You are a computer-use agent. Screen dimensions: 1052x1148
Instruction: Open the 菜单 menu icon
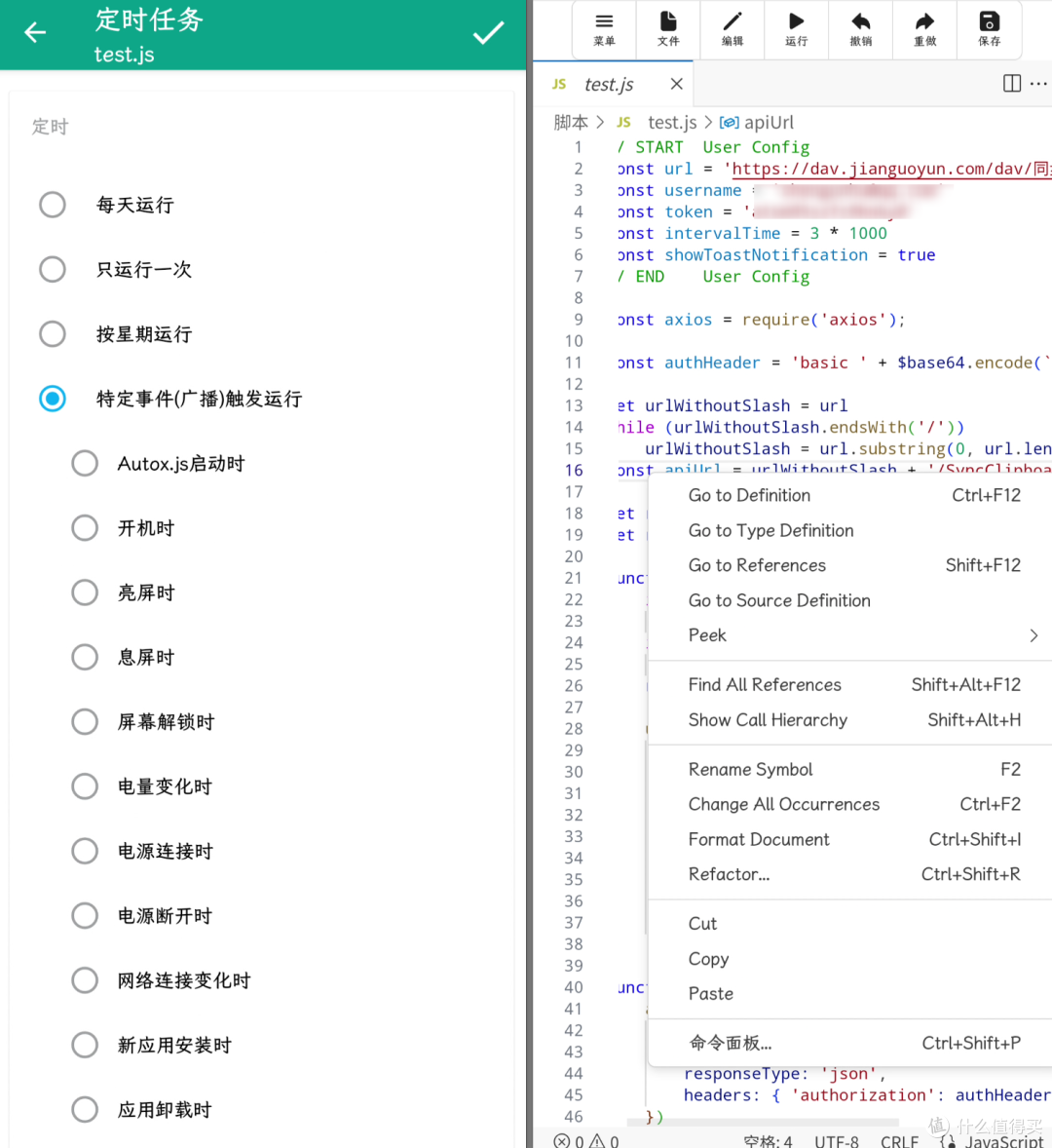[x=604, y=29]
